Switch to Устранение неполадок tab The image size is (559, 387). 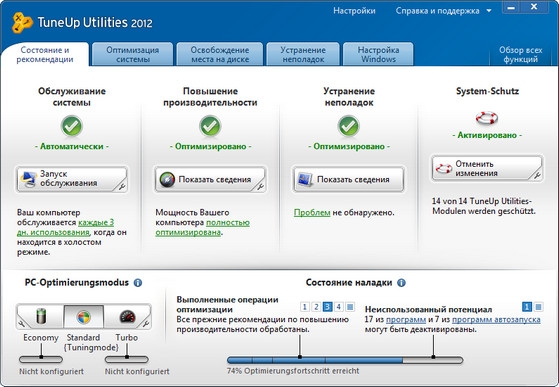coord(303,55)
